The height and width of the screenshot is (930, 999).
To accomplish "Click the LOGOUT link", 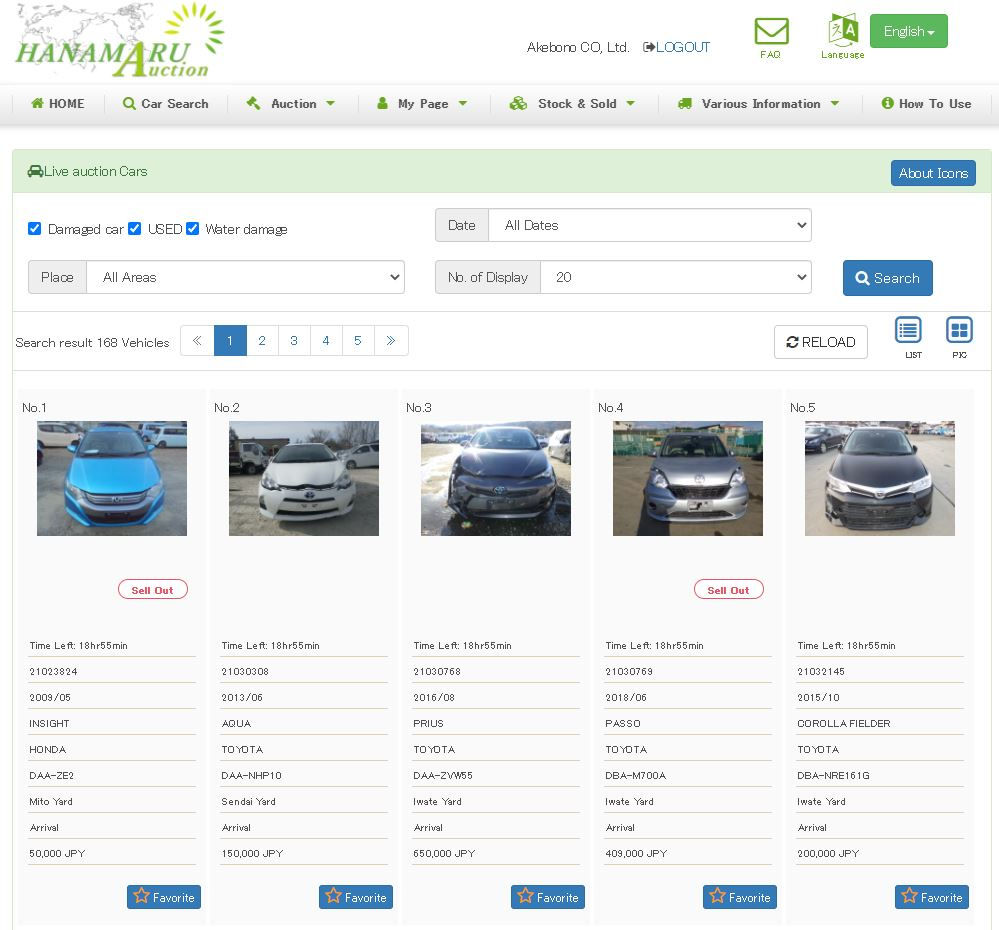I will tap(677, 47).
